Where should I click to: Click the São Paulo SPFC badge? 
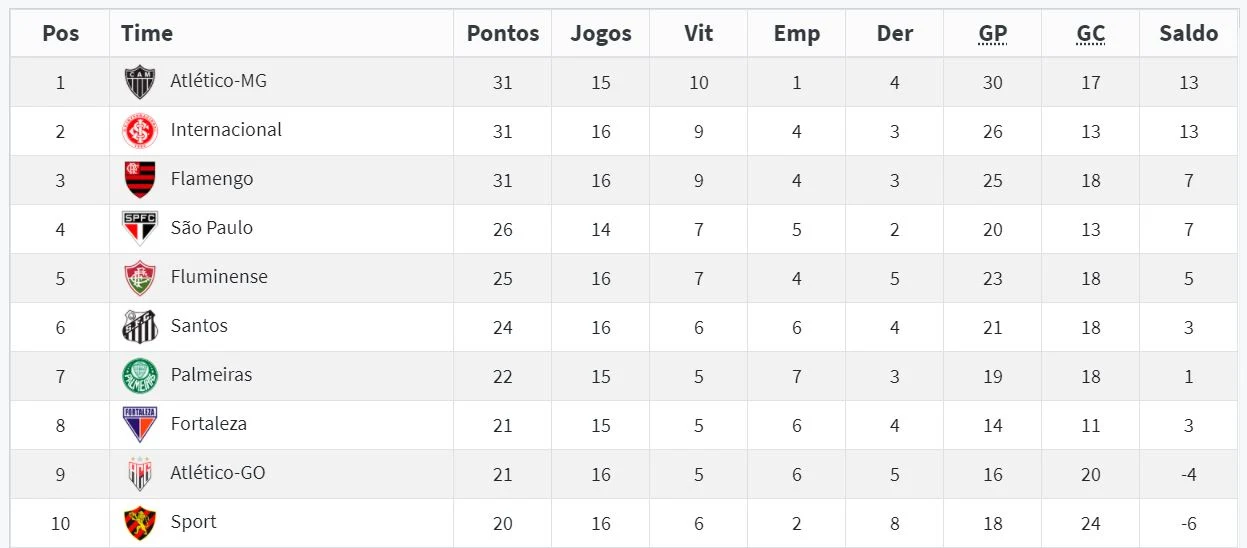140,228
